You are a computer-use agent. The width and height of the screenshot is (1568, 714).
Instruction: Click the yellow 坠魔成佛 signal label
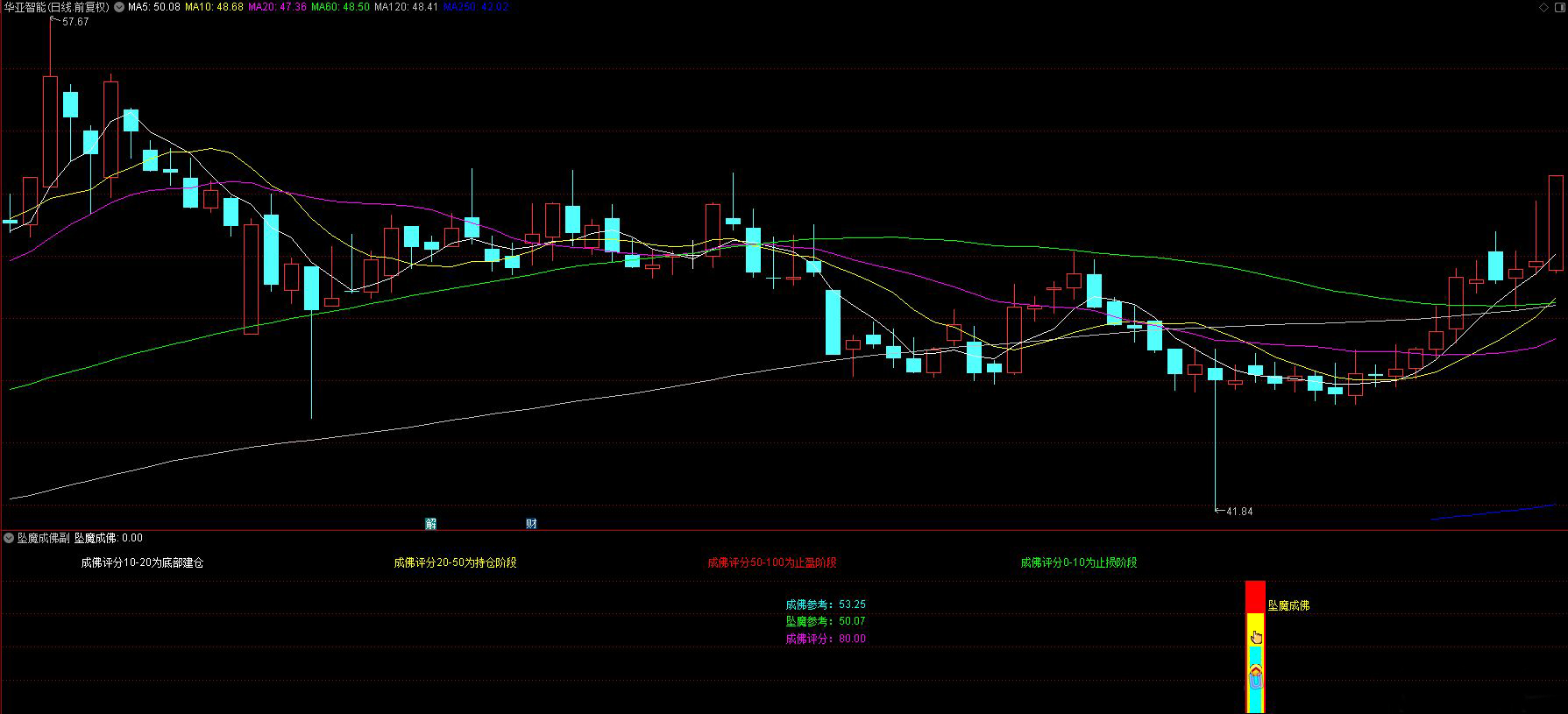pyautogui.click(x=1288, y=605)
